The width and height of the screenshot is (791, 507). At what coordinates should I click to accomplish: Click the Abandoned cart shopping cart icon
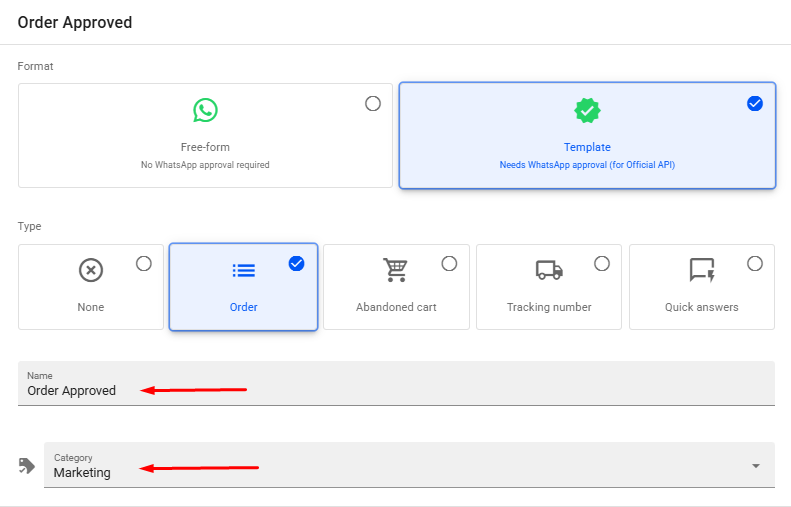tap(396, 270)
